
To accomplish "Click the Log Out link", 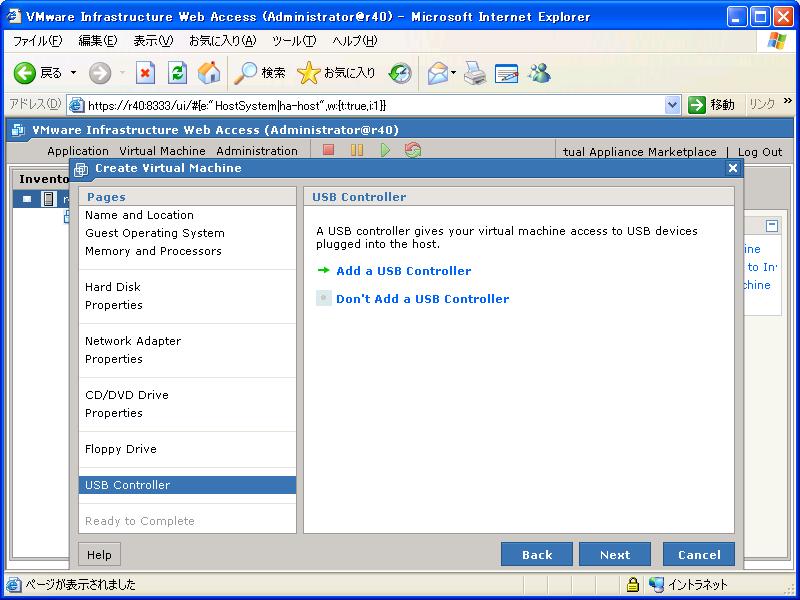I will pos(760,152).
